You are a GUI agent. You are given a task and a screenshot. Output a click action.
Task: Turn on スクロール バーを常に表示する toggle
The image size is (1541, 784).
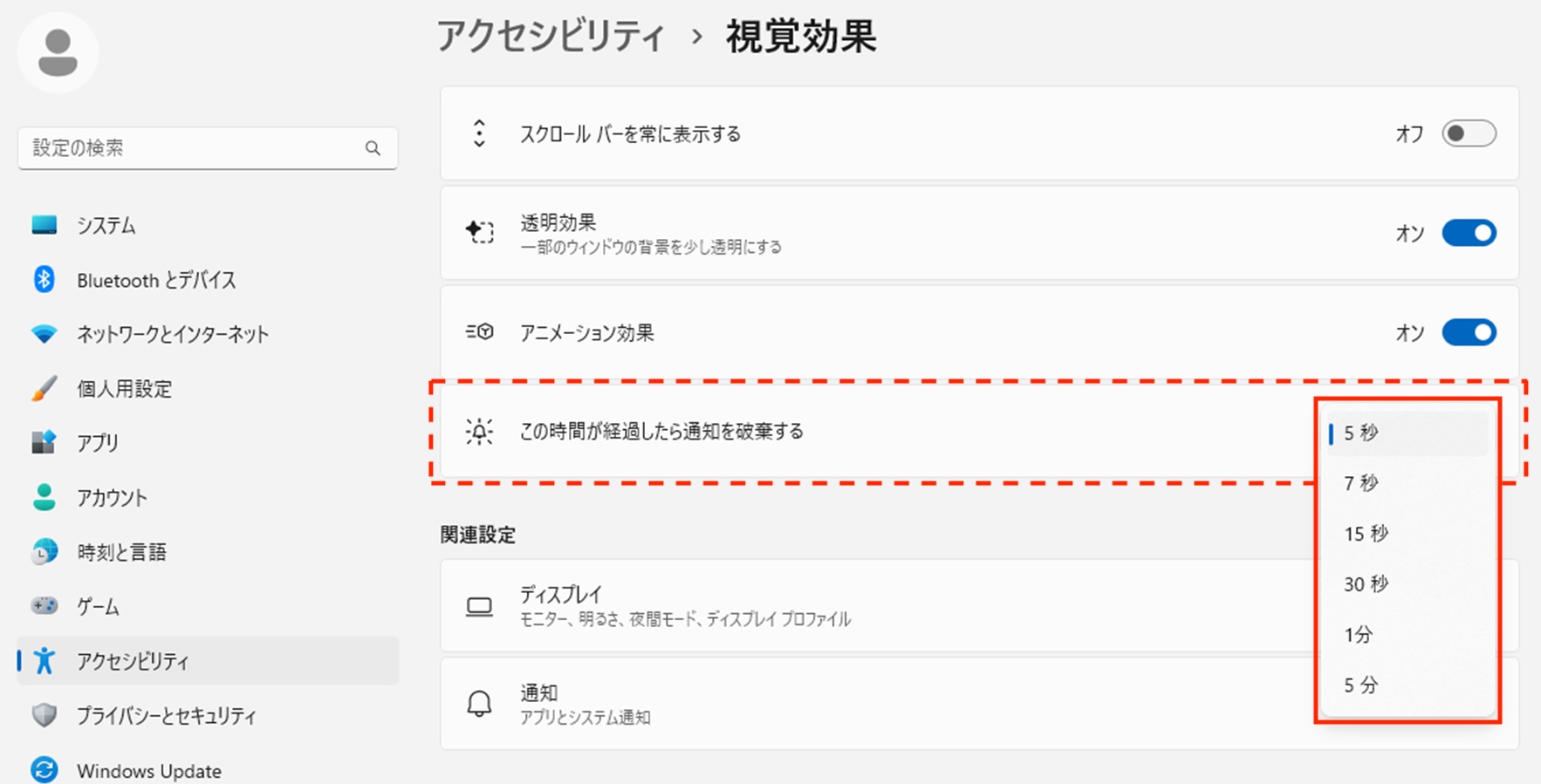pos(1469,133)
